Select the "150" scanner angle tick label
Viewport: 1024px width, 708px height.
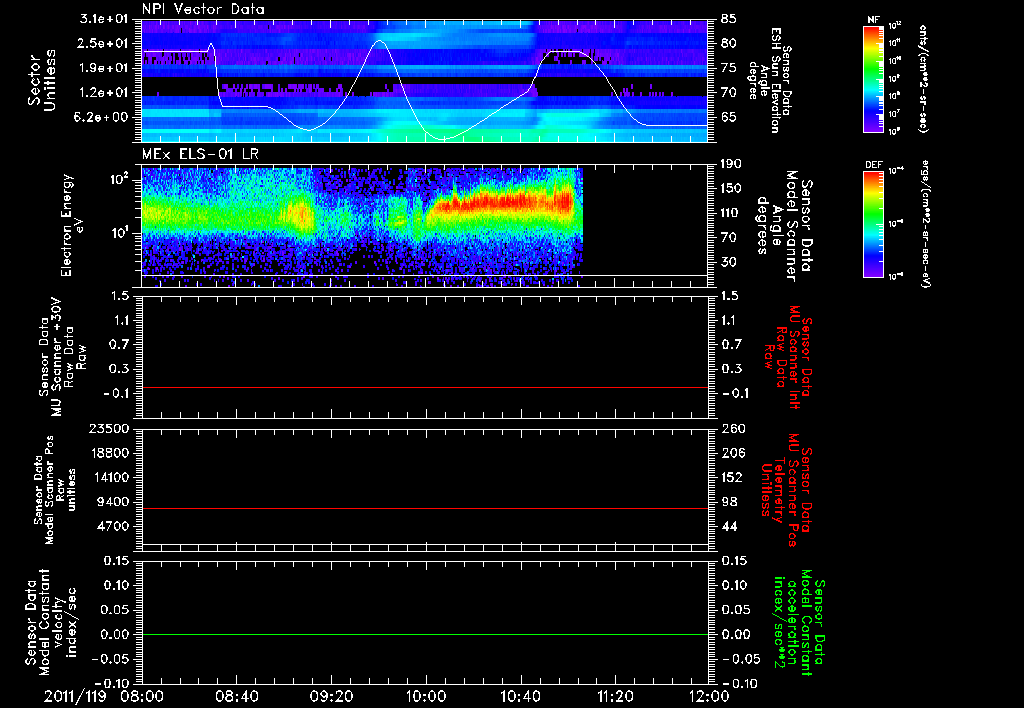[x=732, y=189]
